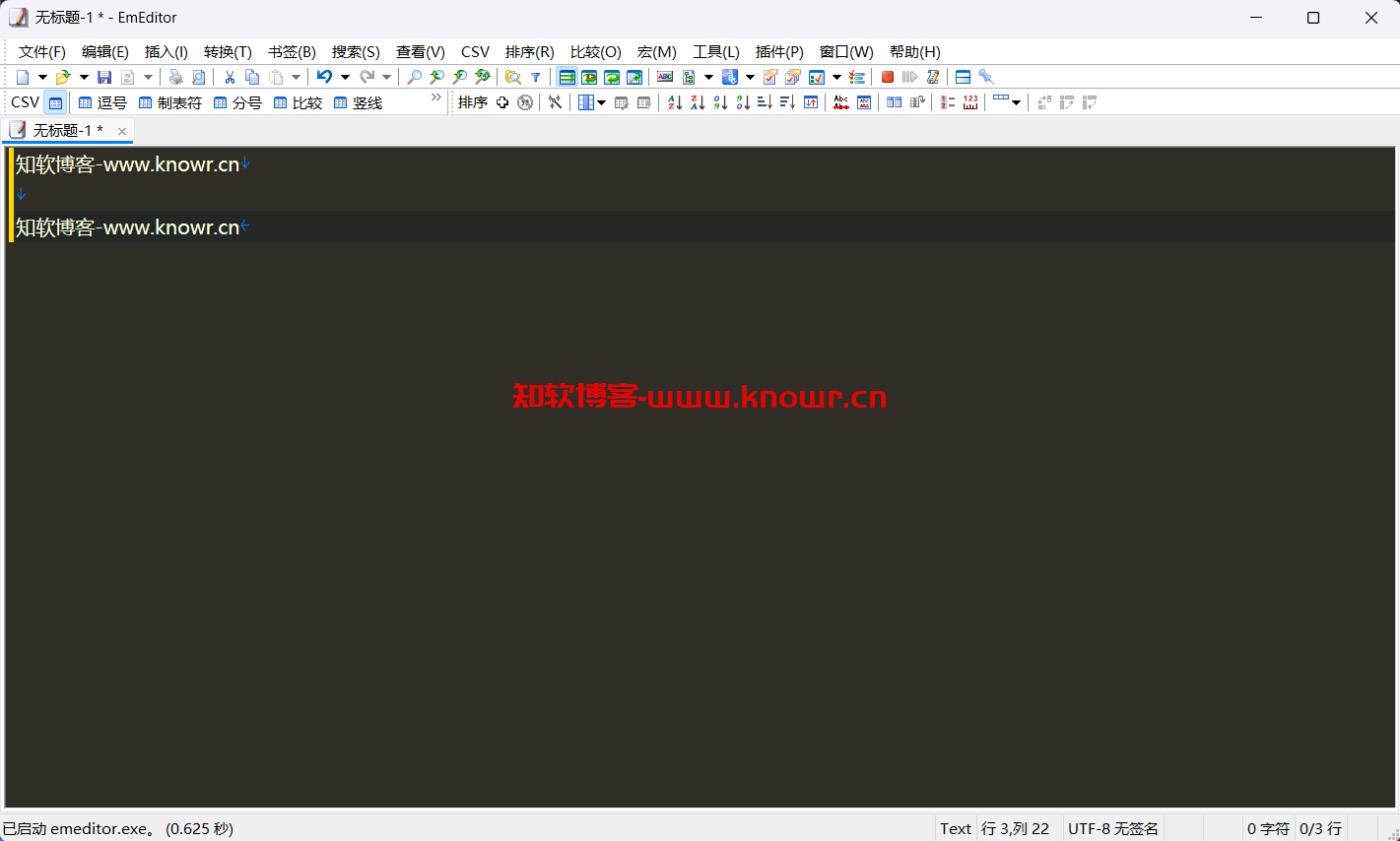
Task: Toggle Wrap by Window icon
Action: pyautogui.click(x=612, y=77)
